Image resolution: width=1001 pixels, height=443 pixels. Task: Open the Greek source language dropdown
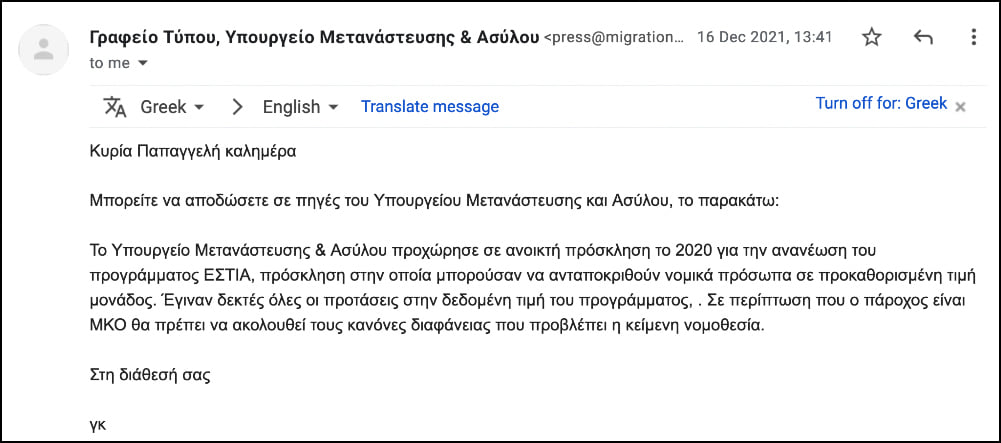172,106
